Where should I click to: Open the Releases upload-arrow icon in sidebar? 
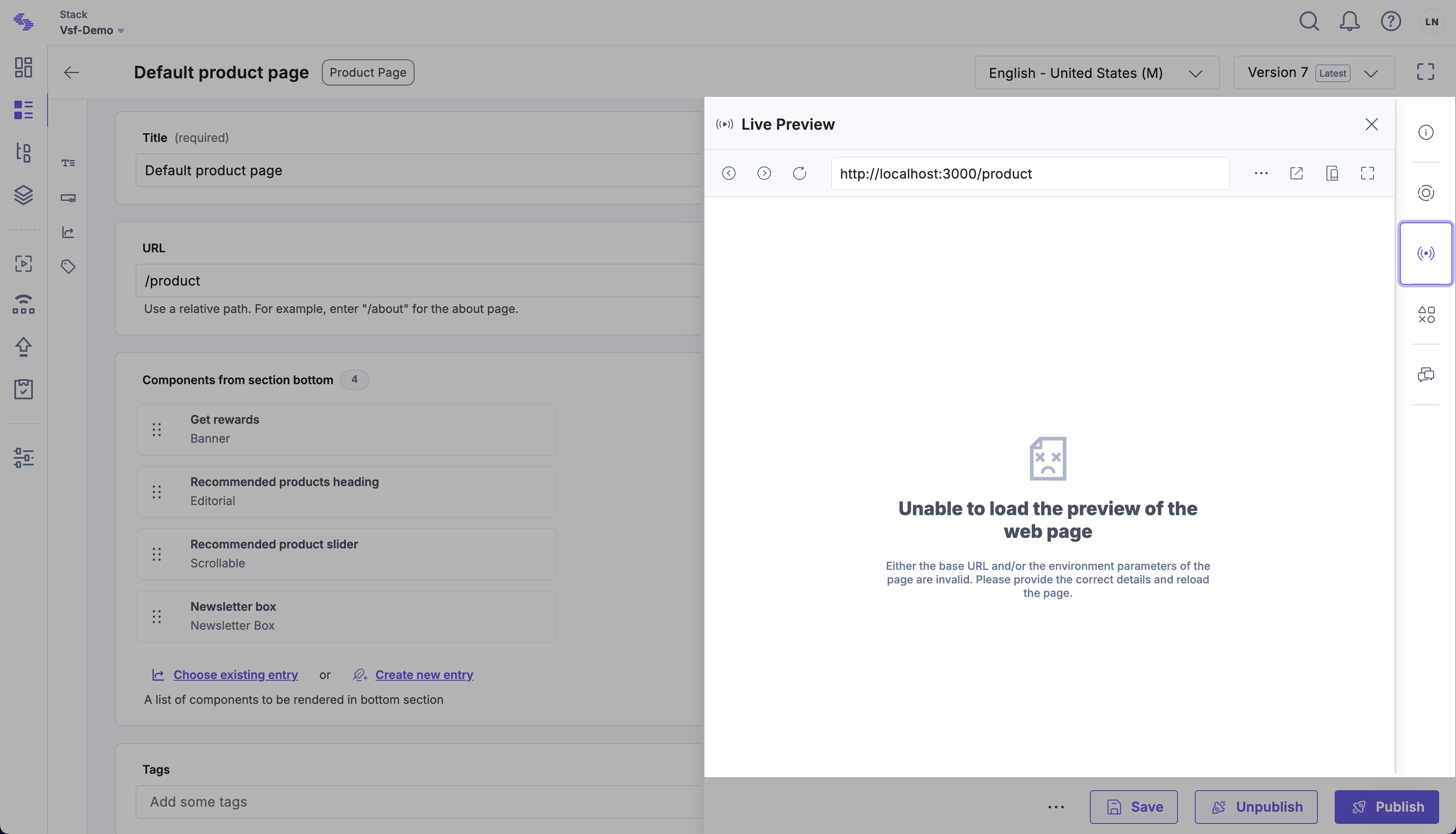[x=24, y=347]
